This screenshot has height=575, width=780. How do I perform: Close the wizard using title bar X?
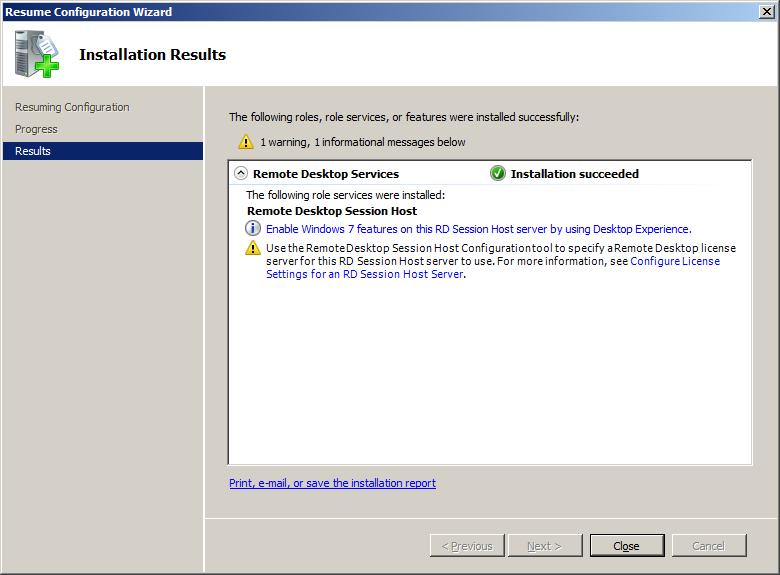coord(766,11)
